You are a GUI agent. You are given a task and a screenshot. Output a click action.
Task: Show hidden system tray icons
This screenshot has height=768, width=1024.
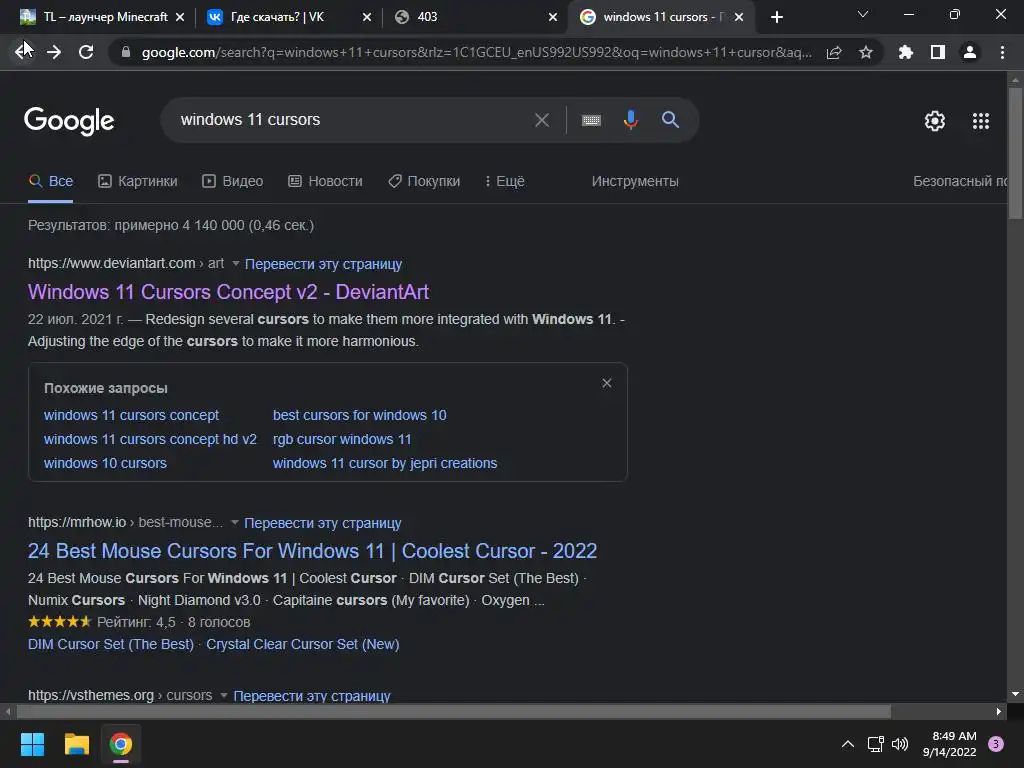(848, 744)
